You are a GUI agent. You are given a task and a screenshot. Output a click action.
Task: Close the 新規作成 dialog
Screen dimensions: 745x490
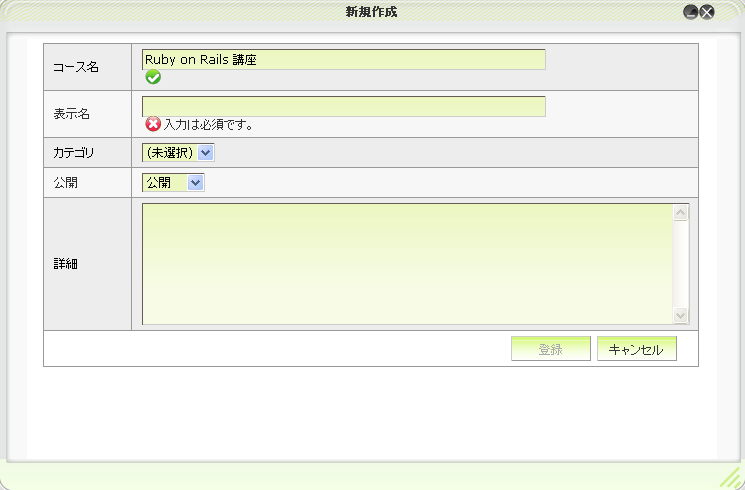tap(707, 12)
